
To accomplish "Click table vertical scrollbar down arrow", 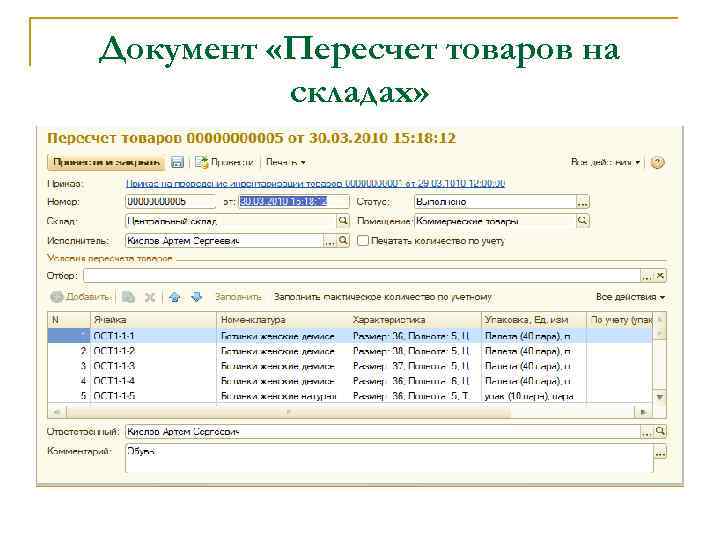I will (x=660, y=397).
